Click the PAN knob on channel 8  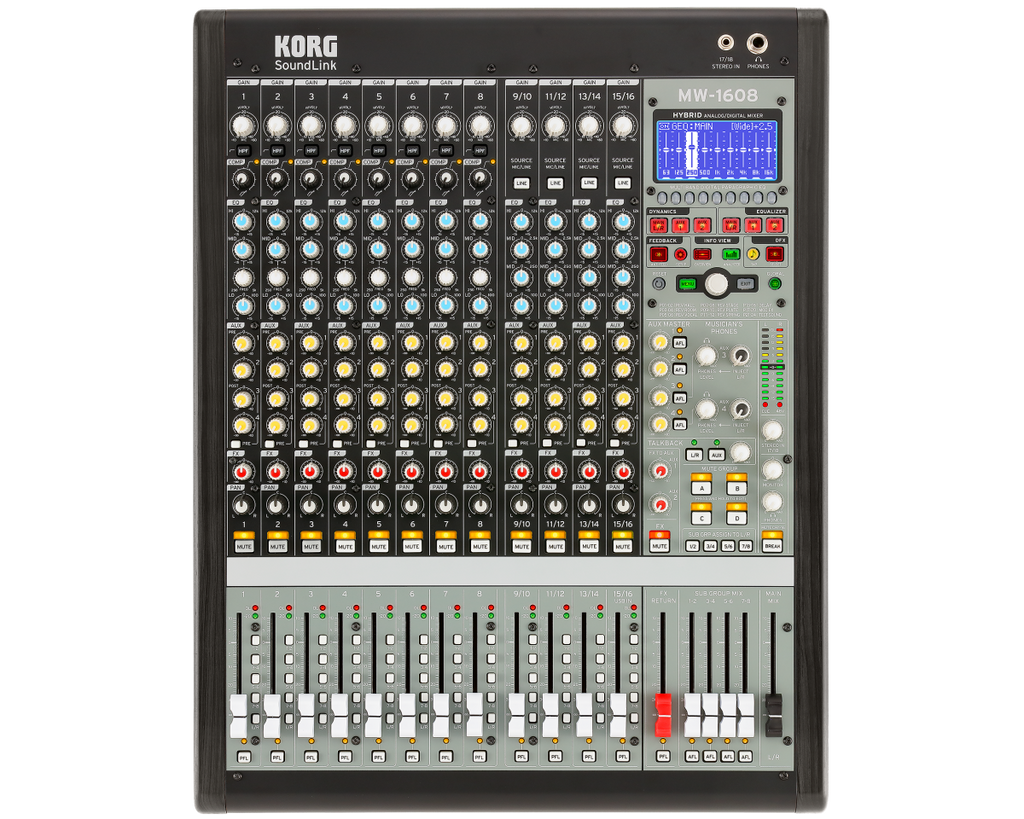click(480, 505)
